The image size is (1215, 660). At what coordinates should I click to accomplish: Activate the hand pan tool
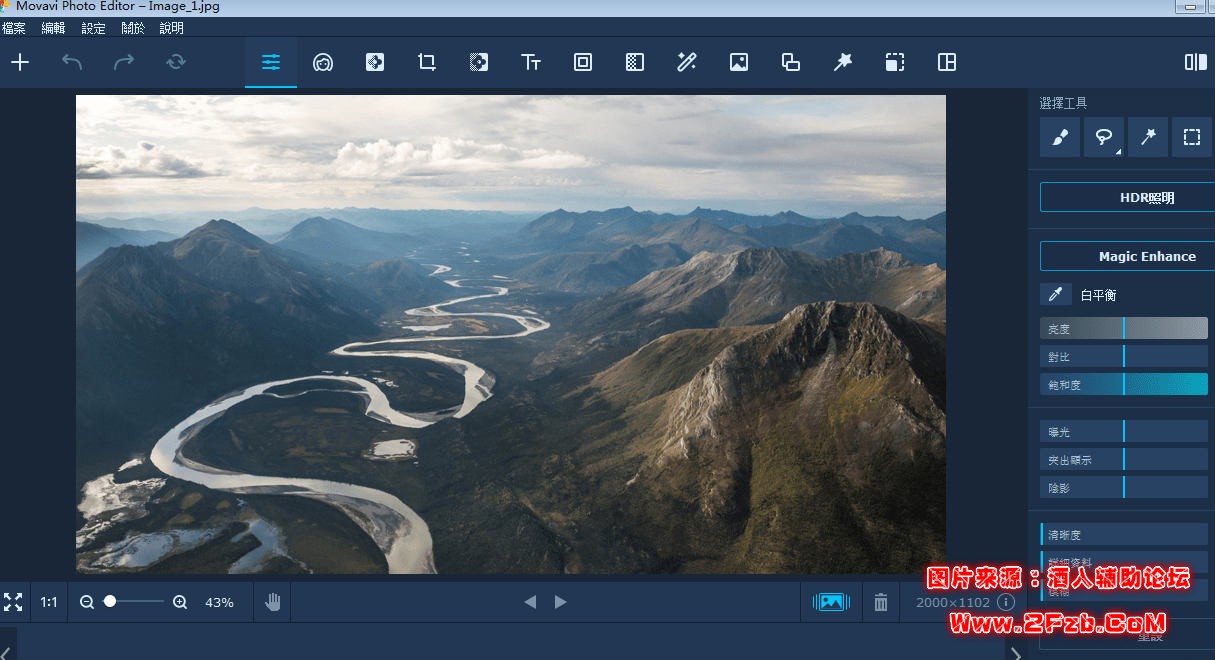273,602
